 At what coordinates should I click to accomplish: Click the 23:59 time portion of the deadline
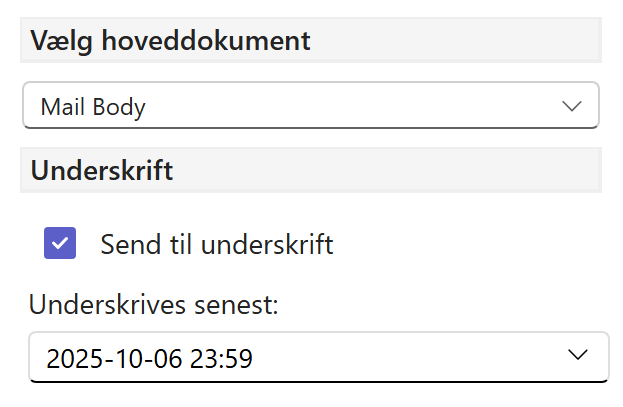tap(223, 358)
